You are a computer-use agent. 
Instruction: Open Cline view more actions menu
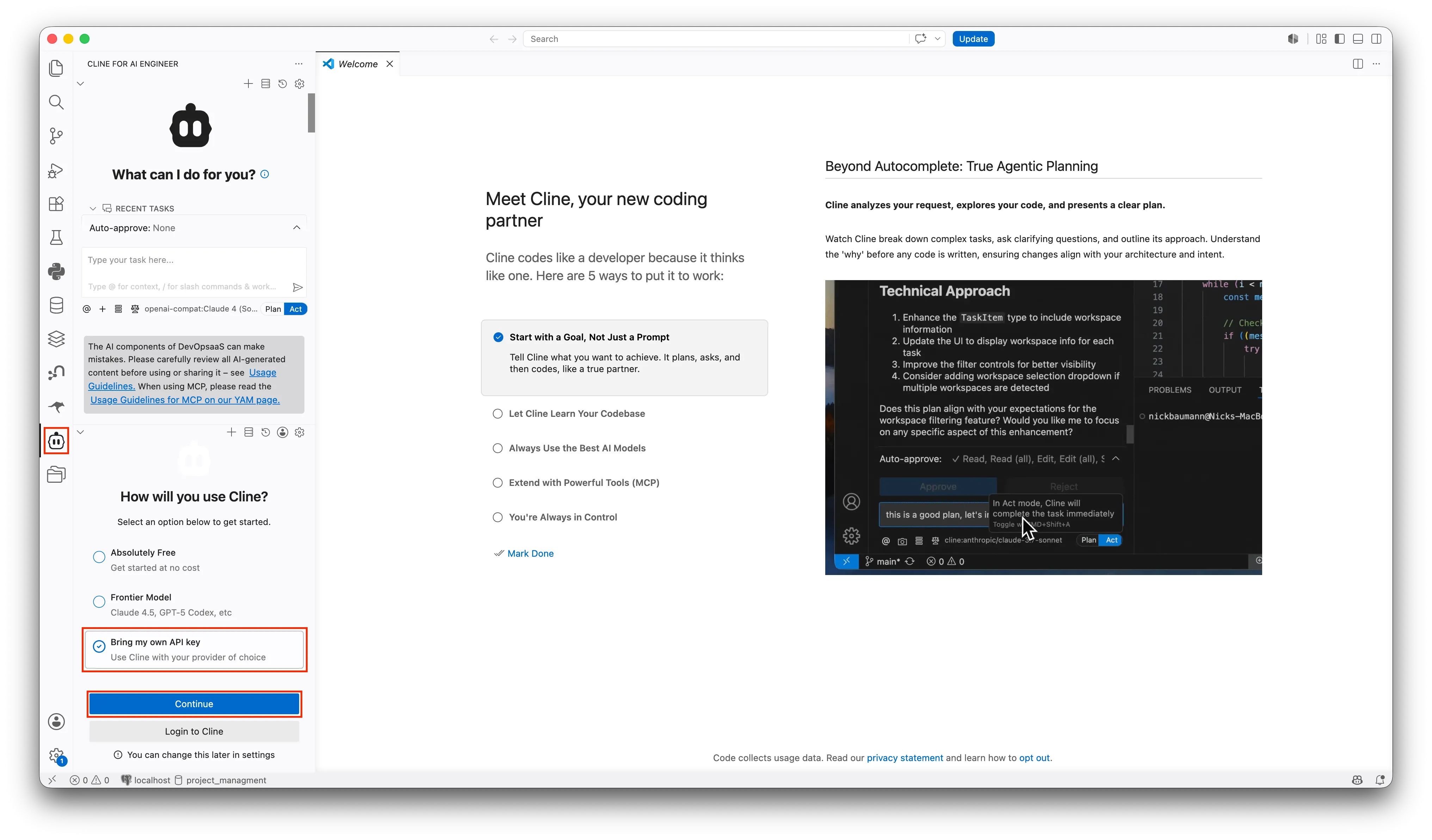point(298,64)
